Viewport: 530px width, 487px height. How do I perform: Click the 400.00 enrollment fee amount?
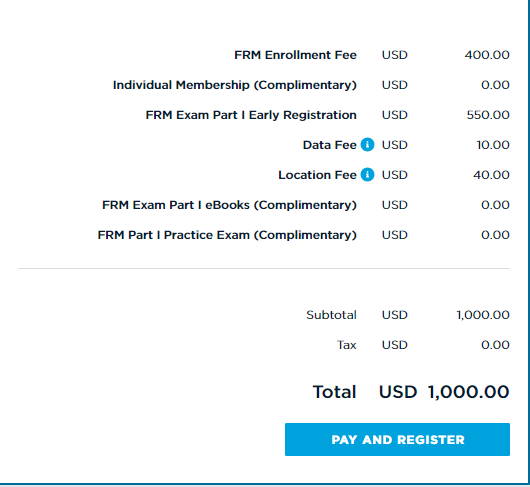[487, 55]
